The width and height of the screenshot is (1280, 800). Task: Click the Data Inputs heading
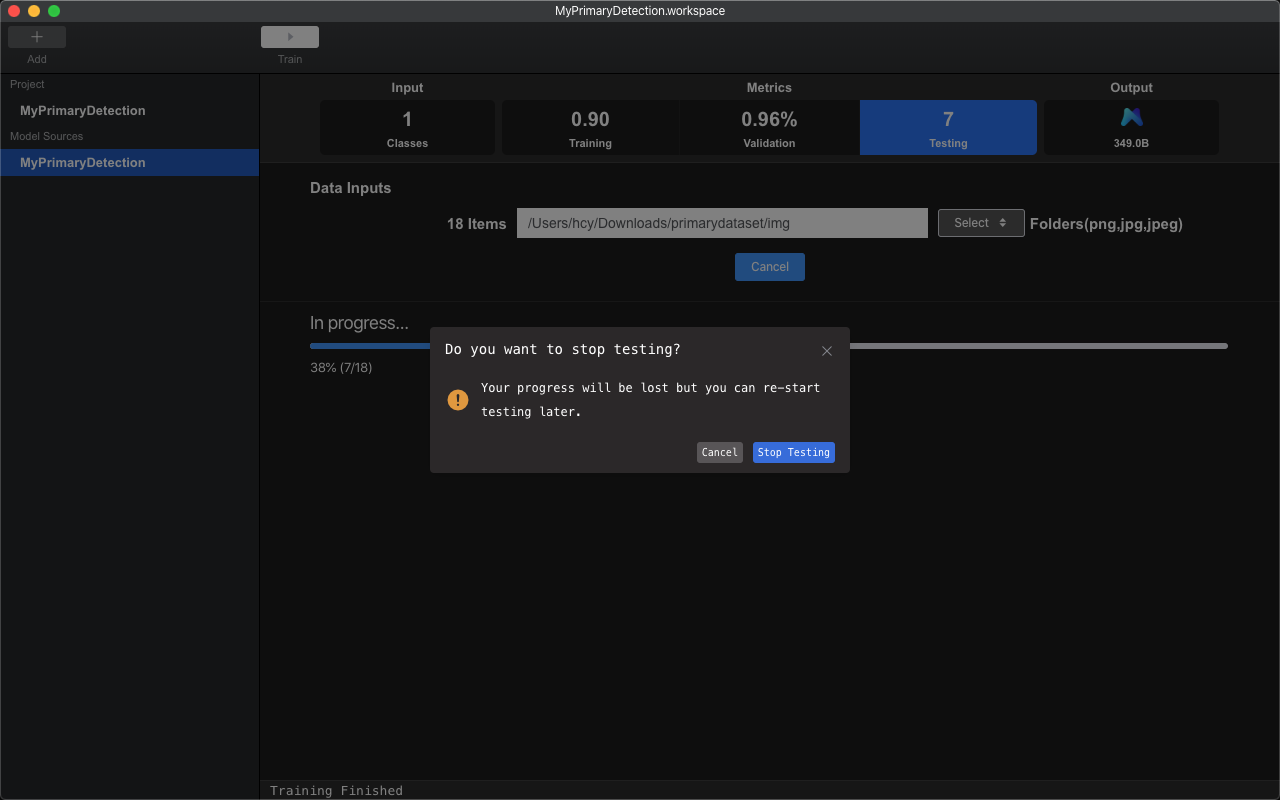(x=351, y=188)
